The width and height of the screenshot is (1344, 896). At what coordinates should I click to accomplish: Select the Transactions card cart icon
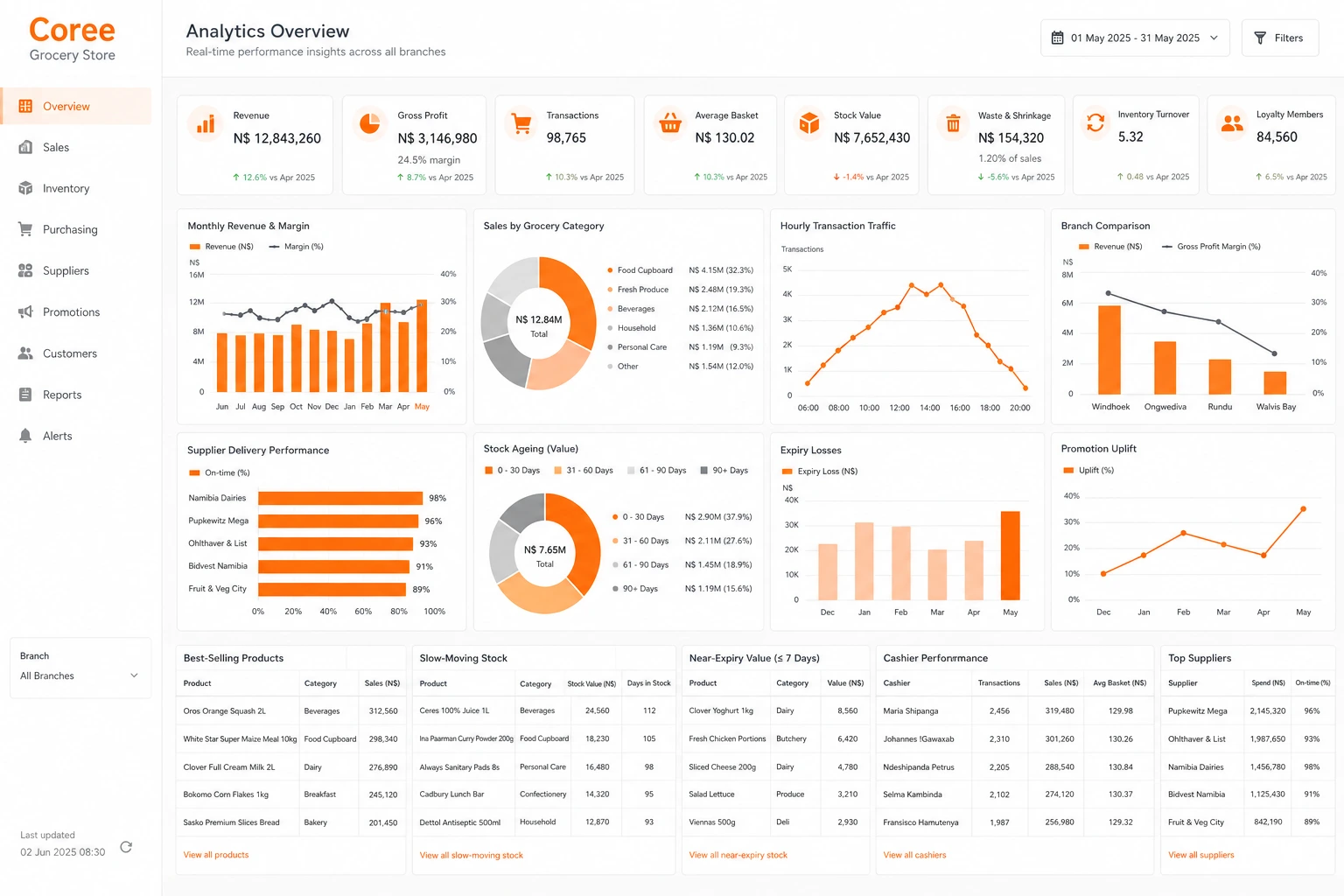tap(521, 123)
